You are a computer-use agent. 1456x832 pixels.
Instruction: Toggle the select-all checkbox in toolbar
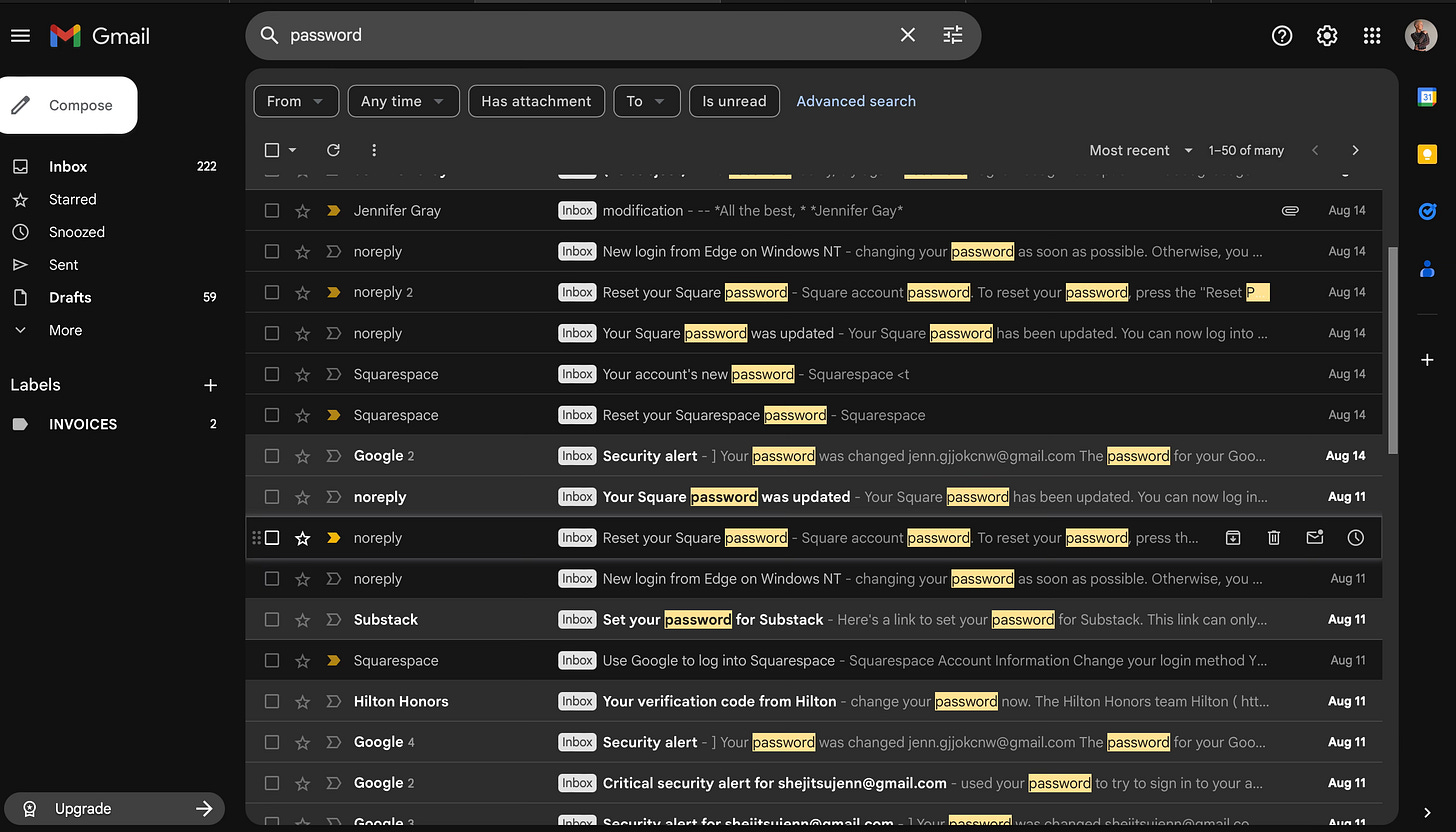coord(272,150)
